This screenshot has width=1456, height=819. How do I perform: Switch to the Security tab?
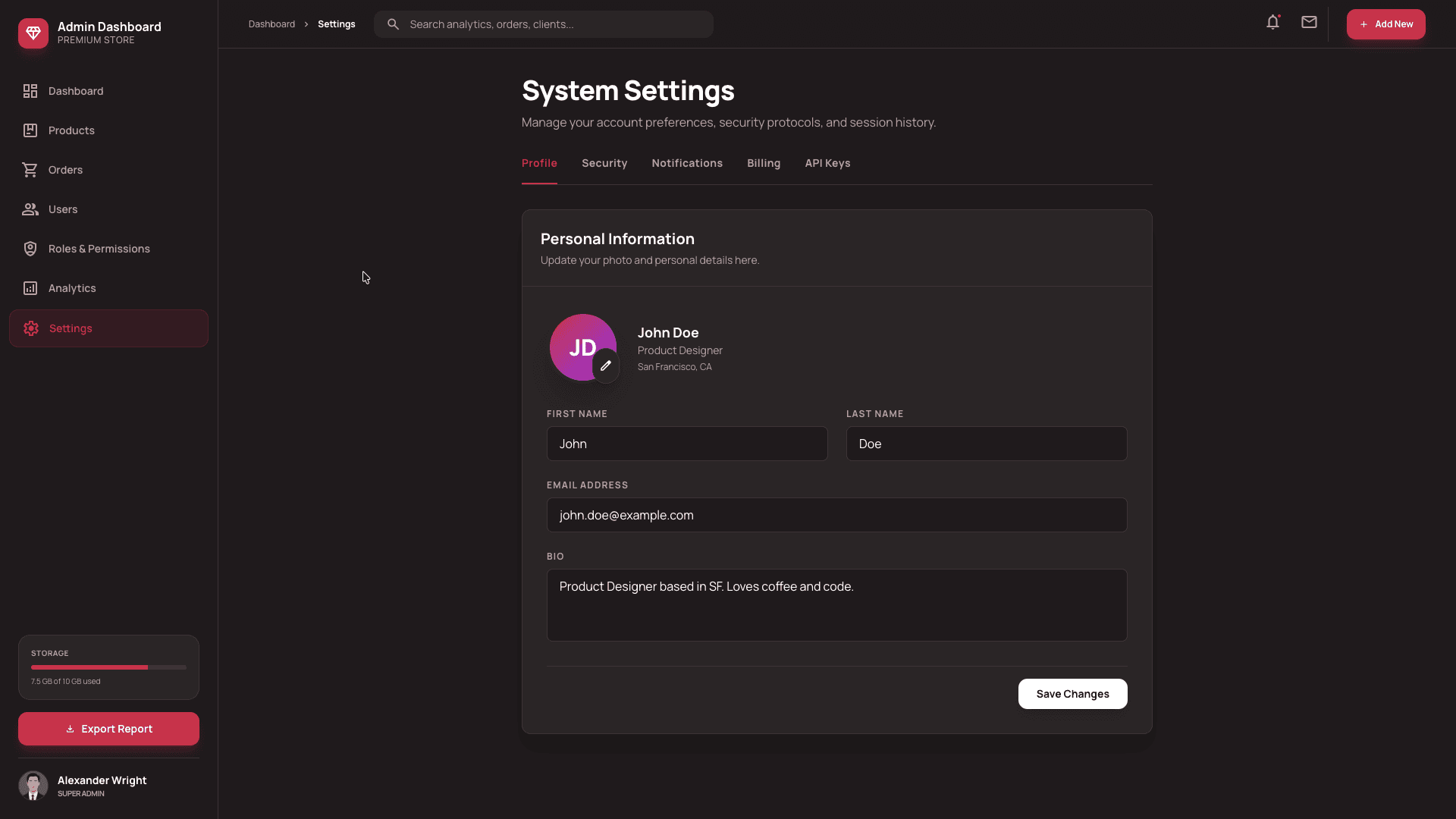(x=604, y=163)
